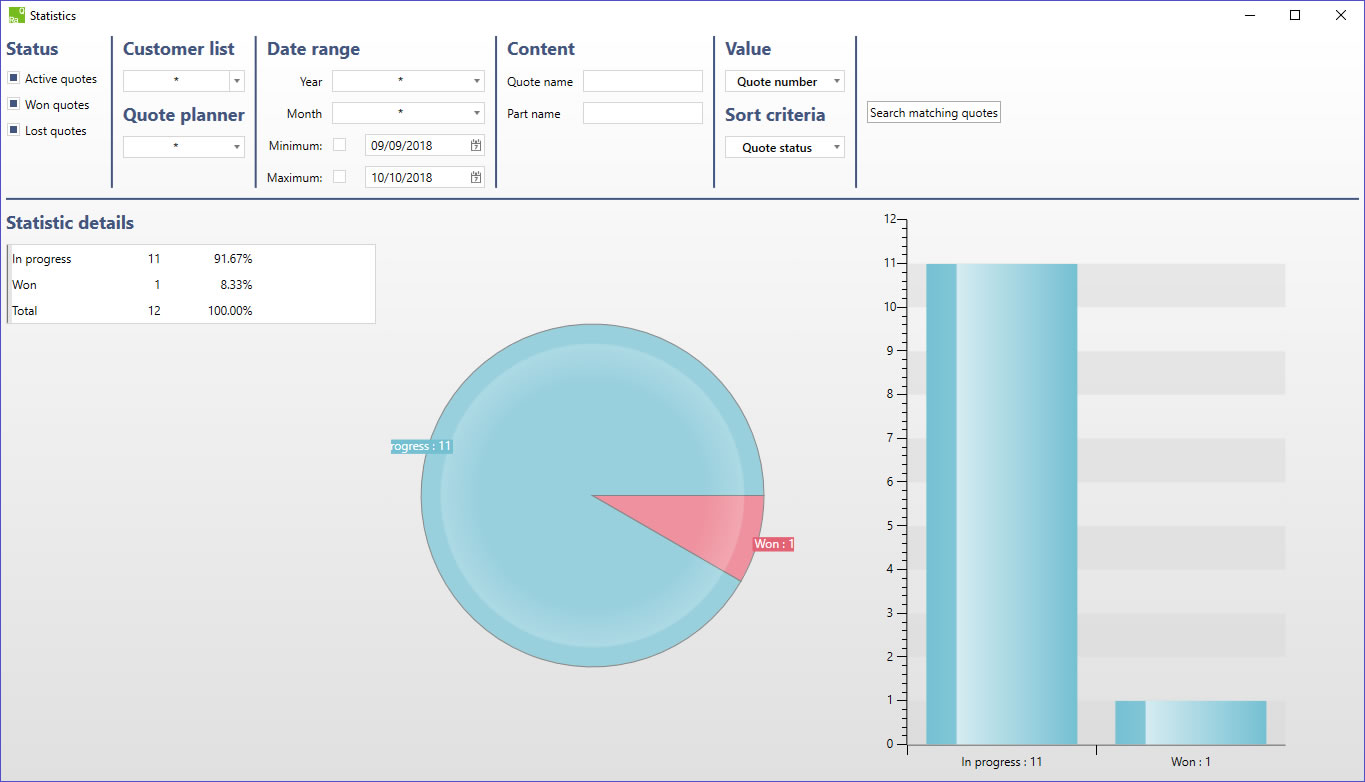Enable the Minimum date checkbox

(340, 145)
